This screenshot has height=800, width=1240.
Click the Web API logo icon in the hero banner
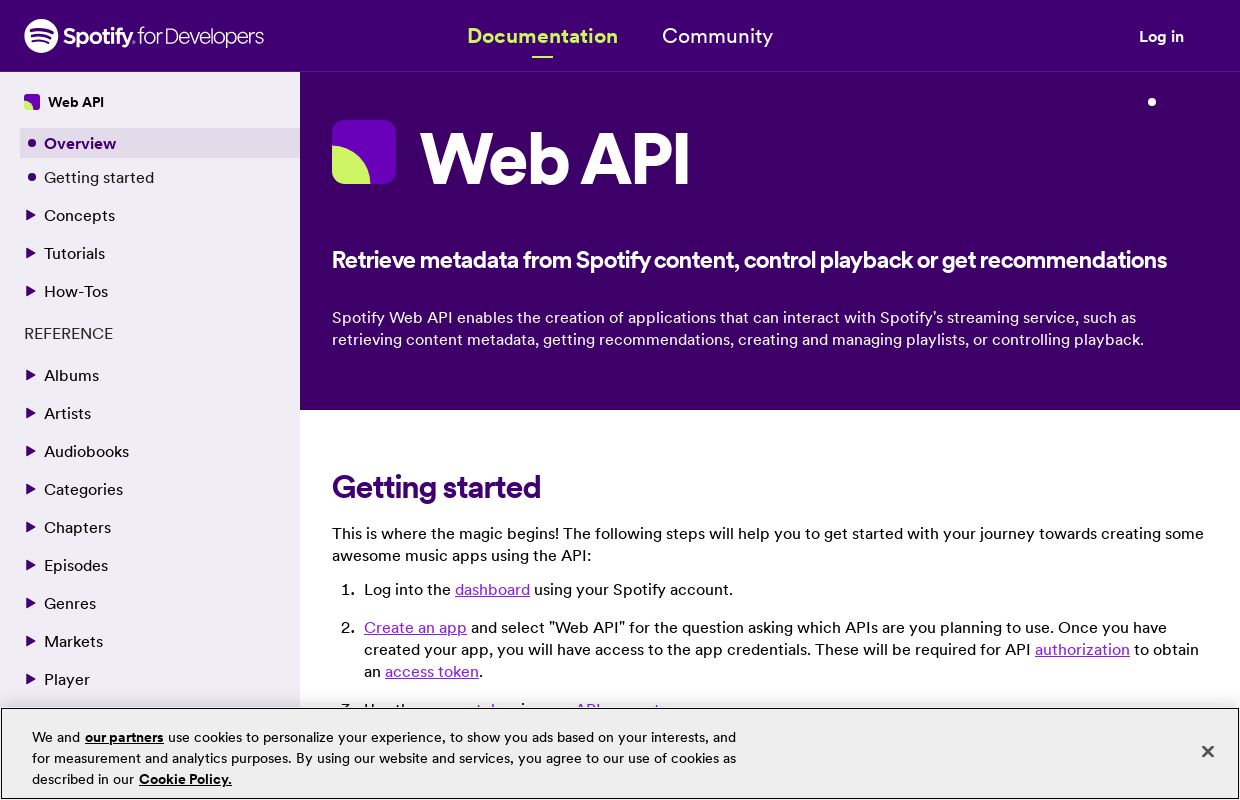click(364, 152)
